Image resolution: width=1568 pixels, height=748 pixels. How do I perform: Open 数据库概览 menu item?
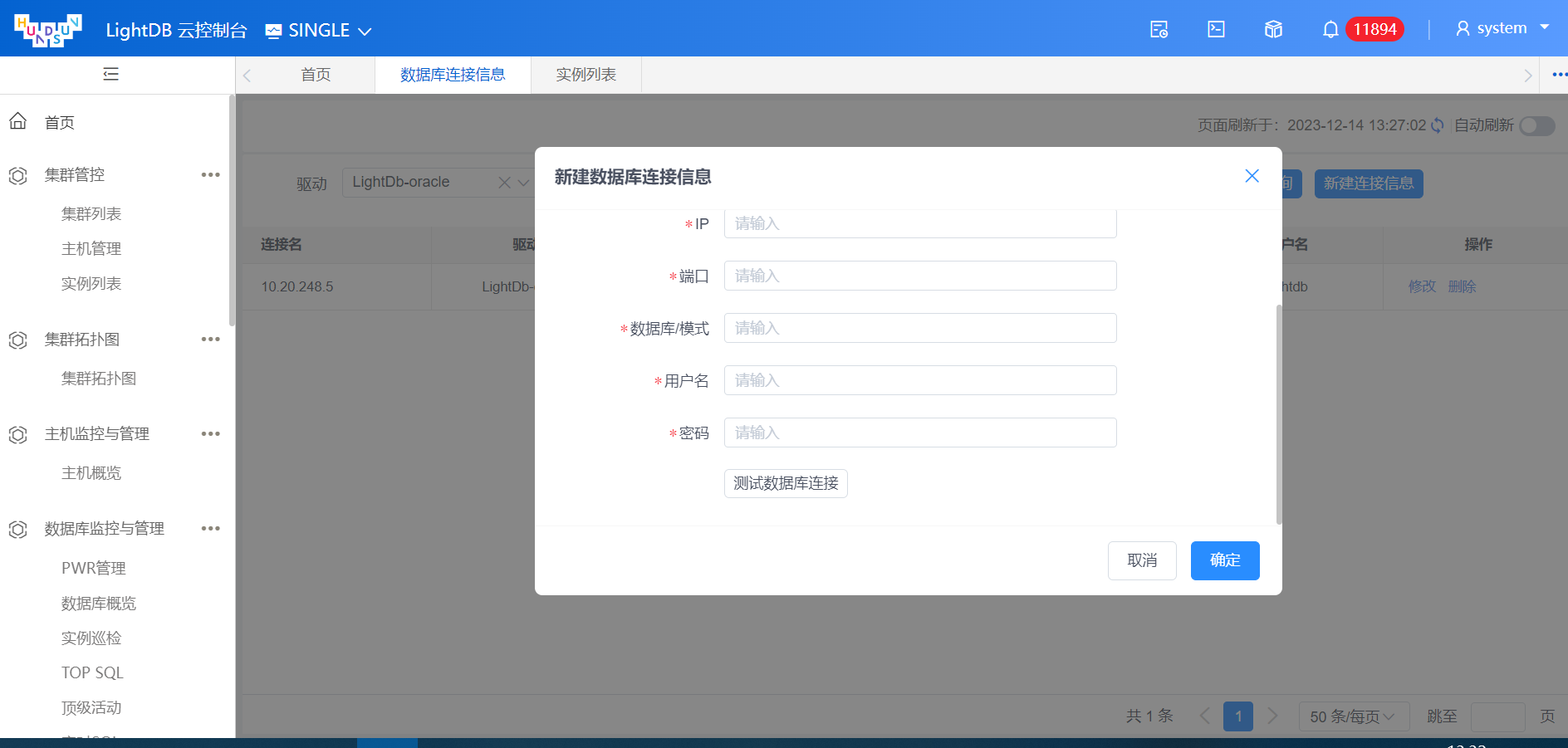click(x=99, y=604)
